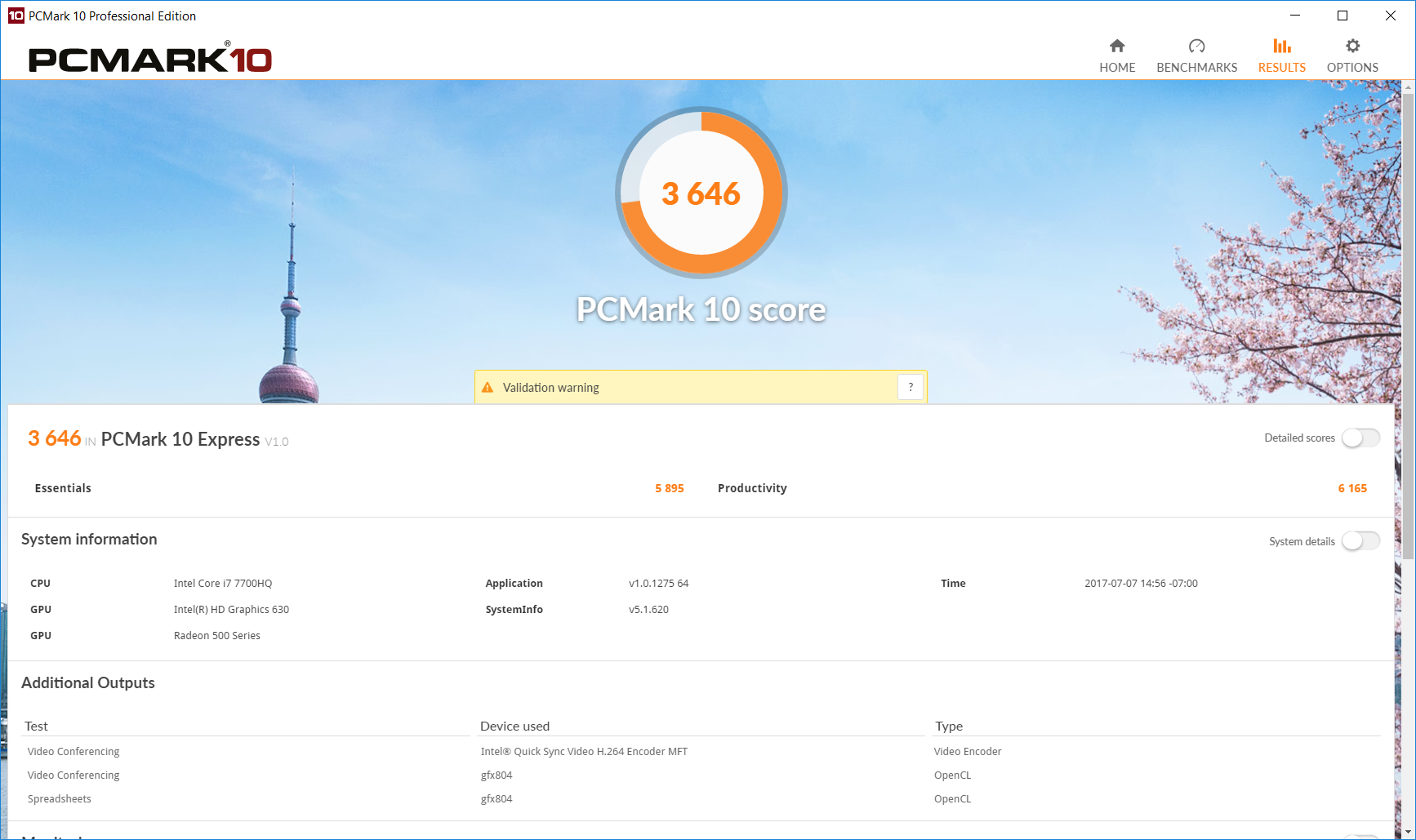
Task: Select the Productivity score label
Action: (x=752, y=488)
